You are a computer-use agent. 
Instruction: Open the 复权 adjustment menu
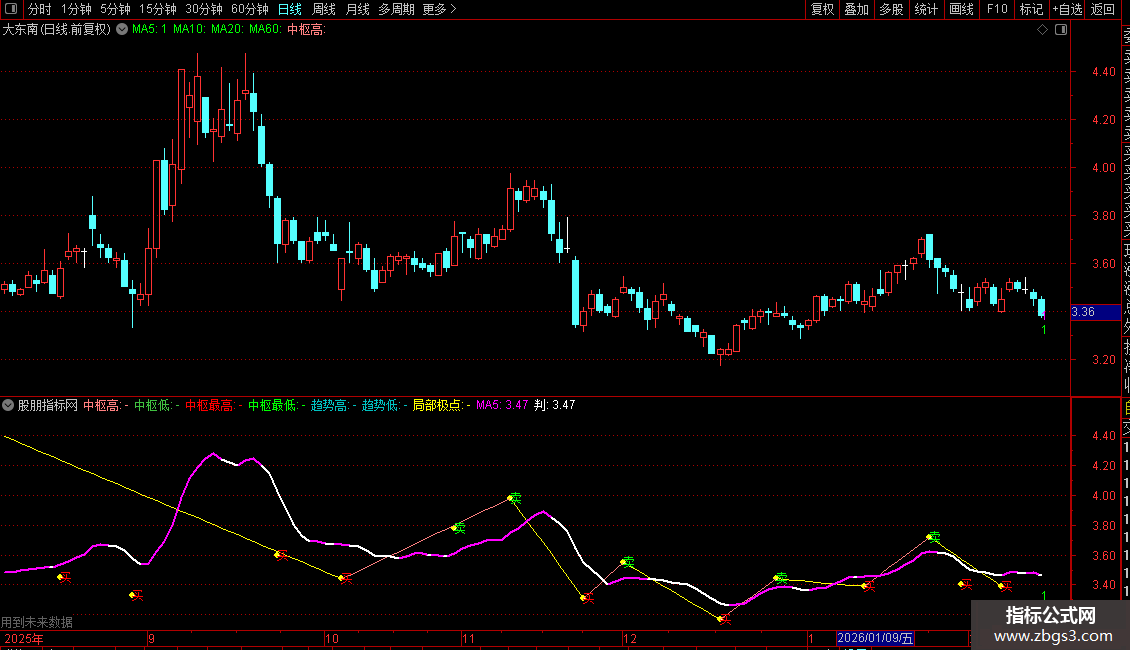(822, 9)
